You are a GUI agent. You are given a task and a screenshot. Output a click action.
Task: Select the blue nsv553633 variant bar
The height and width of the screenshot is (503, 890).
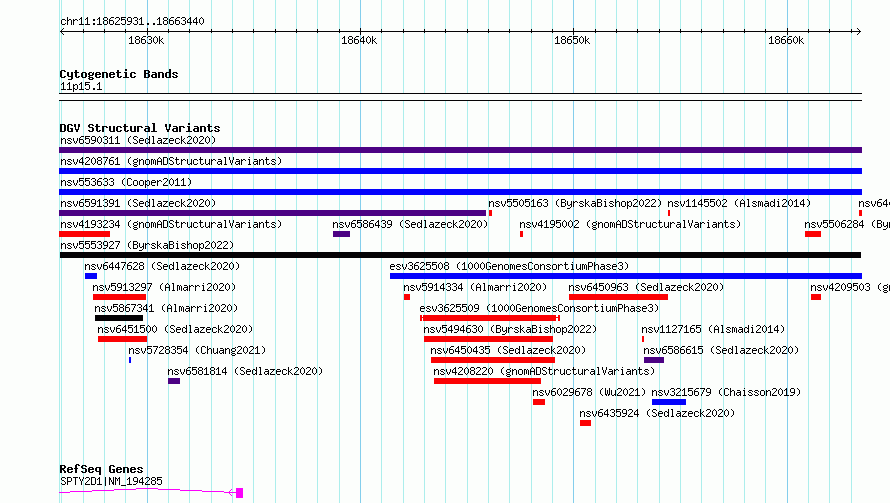pos(460,192)
